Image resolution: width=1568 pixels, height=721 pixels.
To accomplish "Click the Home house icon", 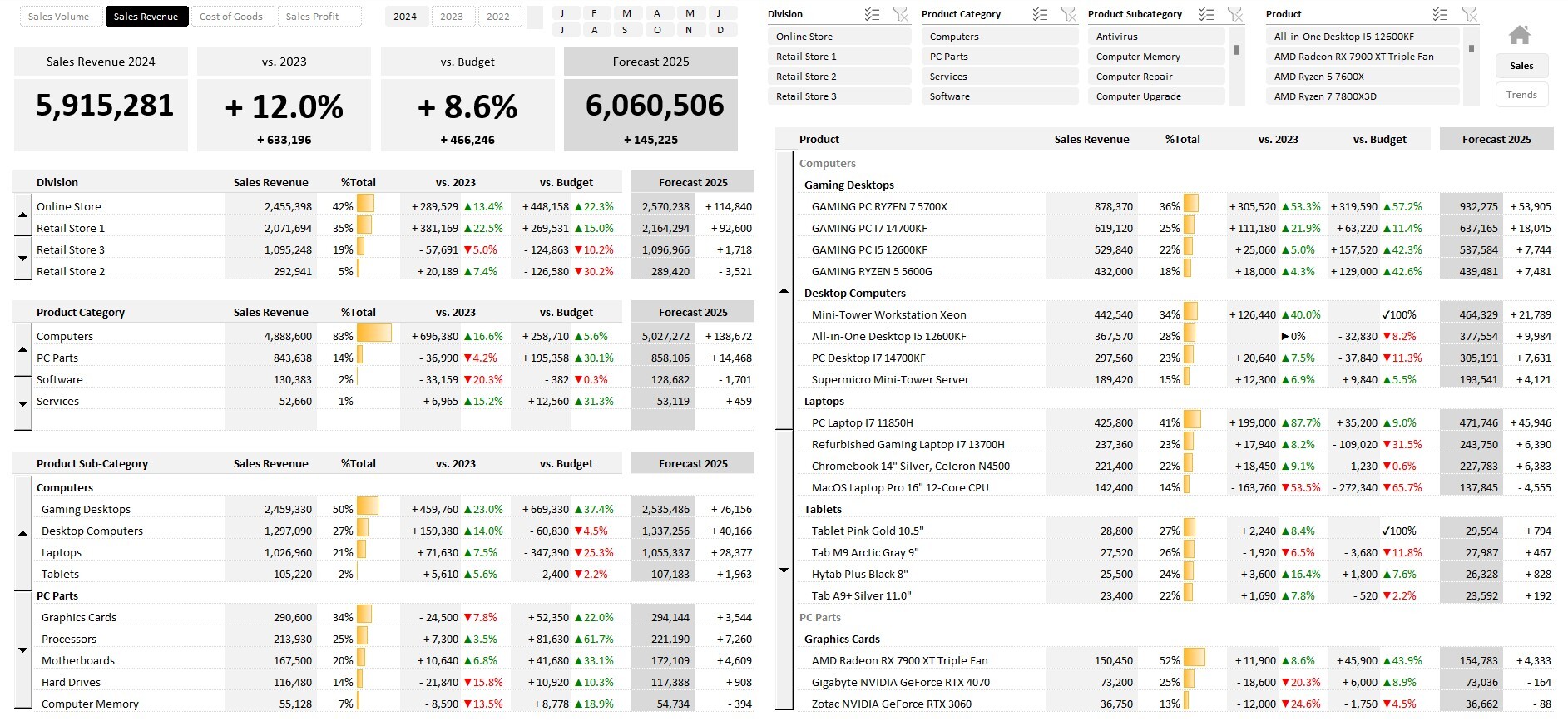I will pos(1520,35).
